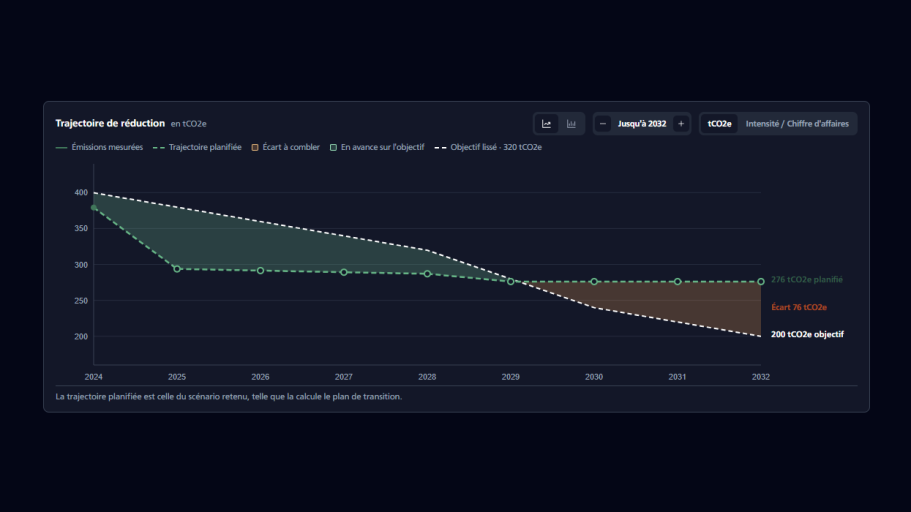911x512 pixels.
Task: Click the 'en tCO2e' subtitle text
Action: tap(188, 124)
